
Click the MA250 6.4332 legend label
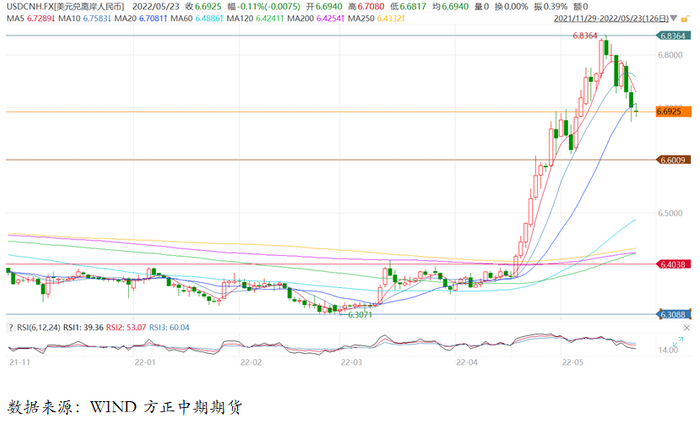376,19
